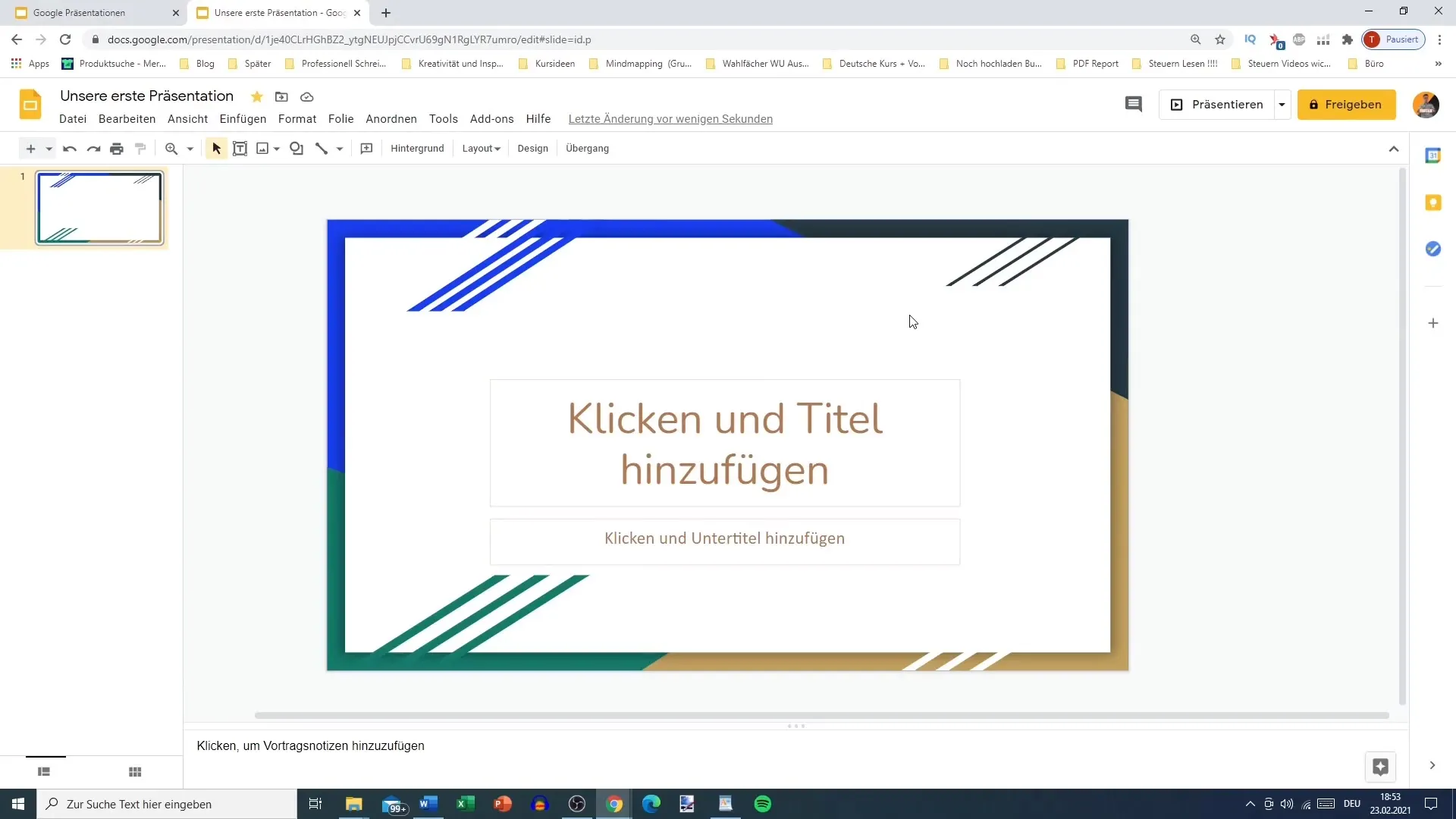The image size is (1456, 819).
Task: Click the slide 1 thumbnail
Action: (x=99, y=207)
